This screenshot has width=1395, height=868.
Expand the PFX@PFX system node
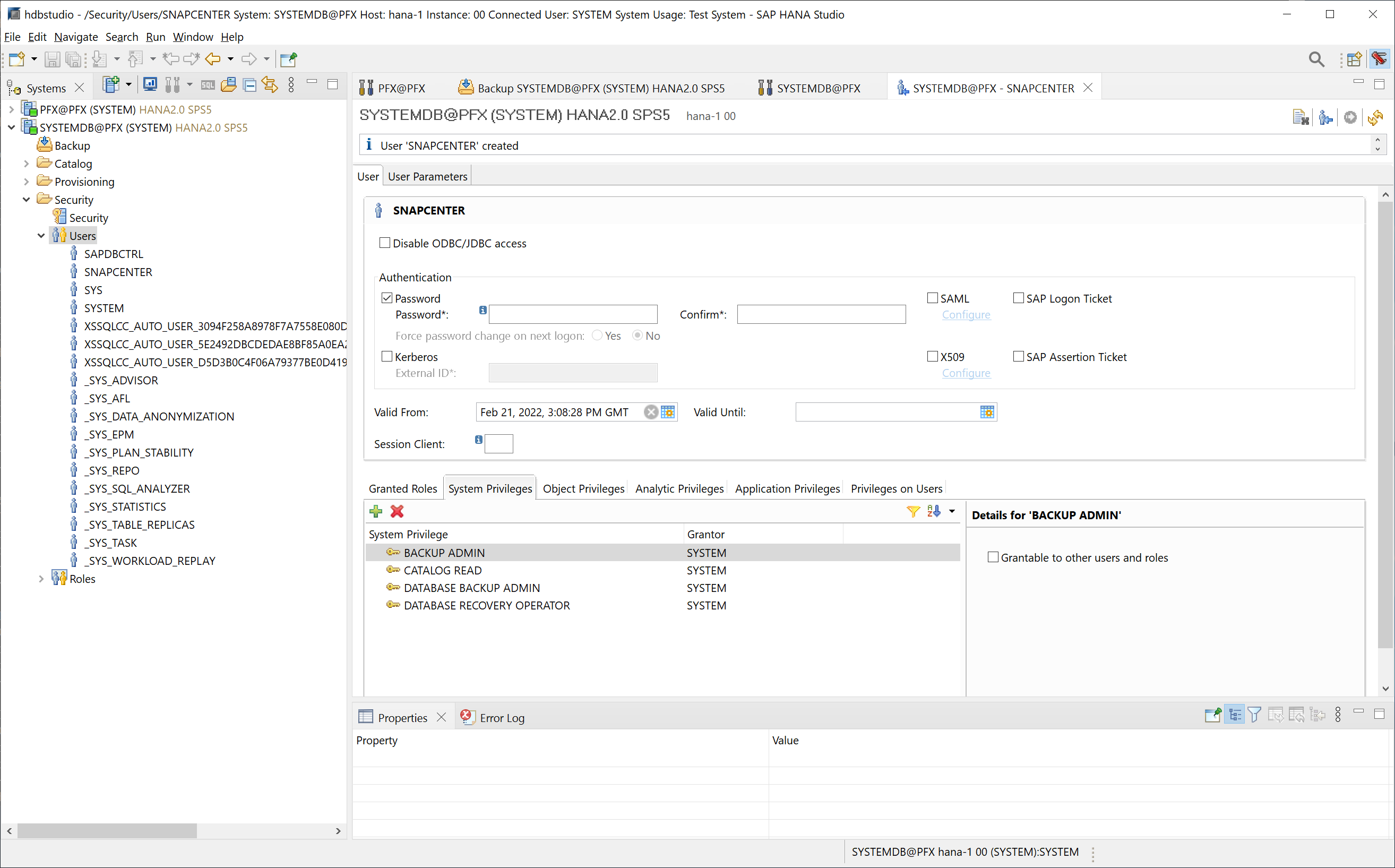pos(12,109)
